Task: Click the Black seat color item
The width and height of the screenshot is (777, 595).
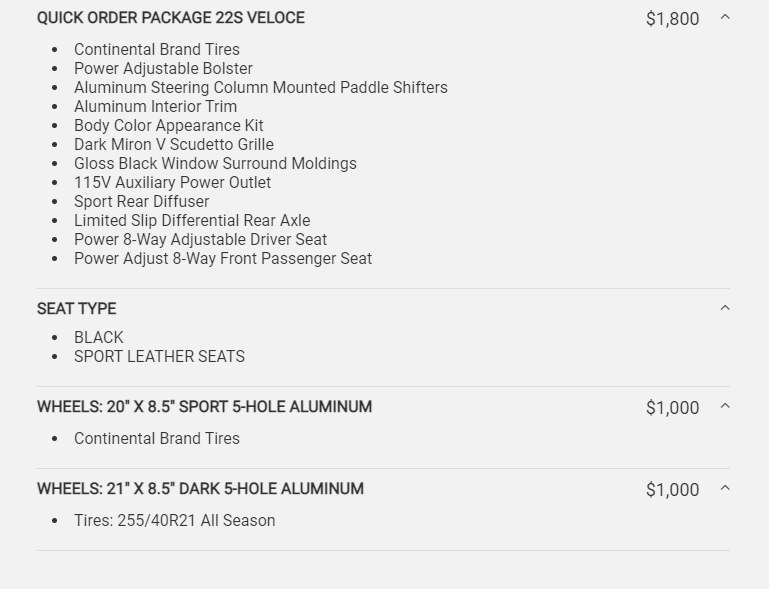Action: click(99, 337)
